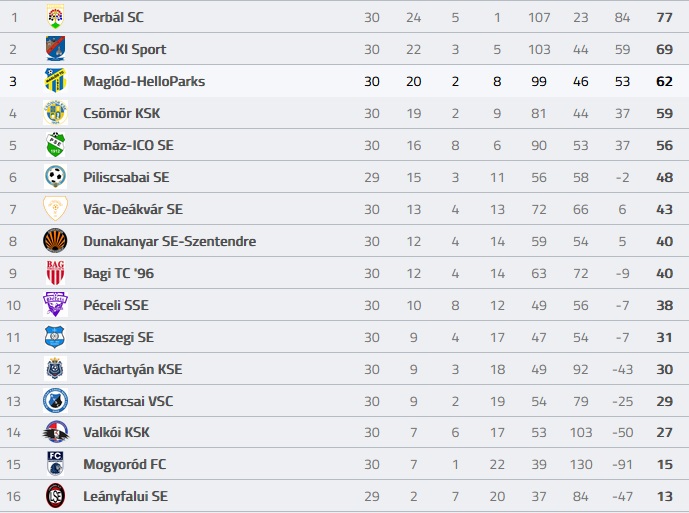Click the red striped Bagi TC '96 crest
The height and width of the screenshot is (513, 689).
[x=55, y=273]
